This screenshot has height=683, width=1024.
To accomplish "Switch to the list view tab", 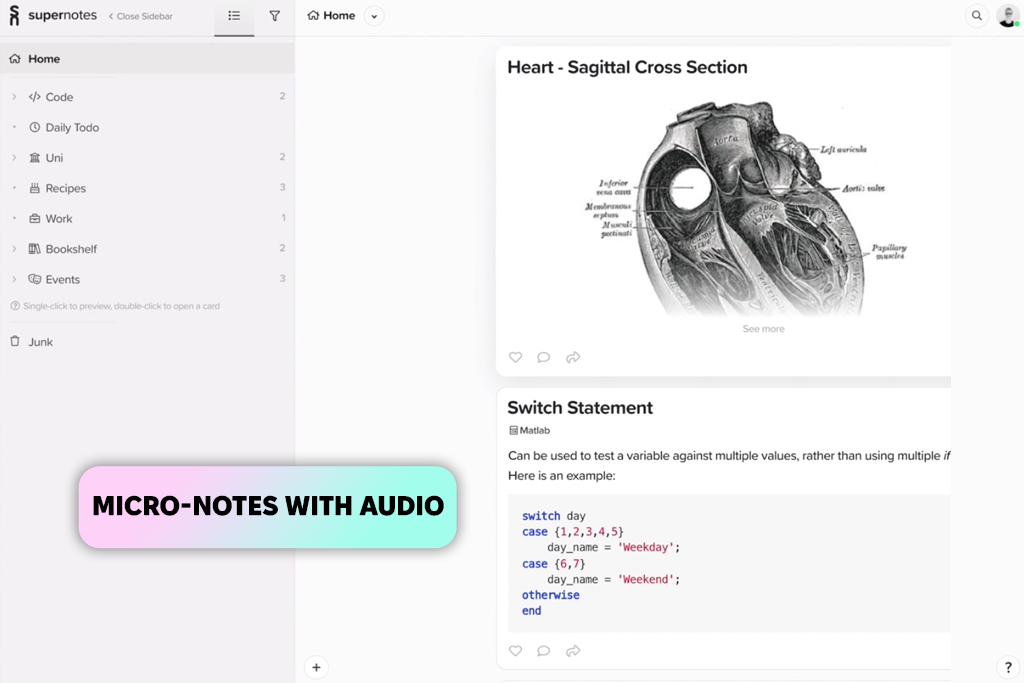I will (x=234, y=16).
